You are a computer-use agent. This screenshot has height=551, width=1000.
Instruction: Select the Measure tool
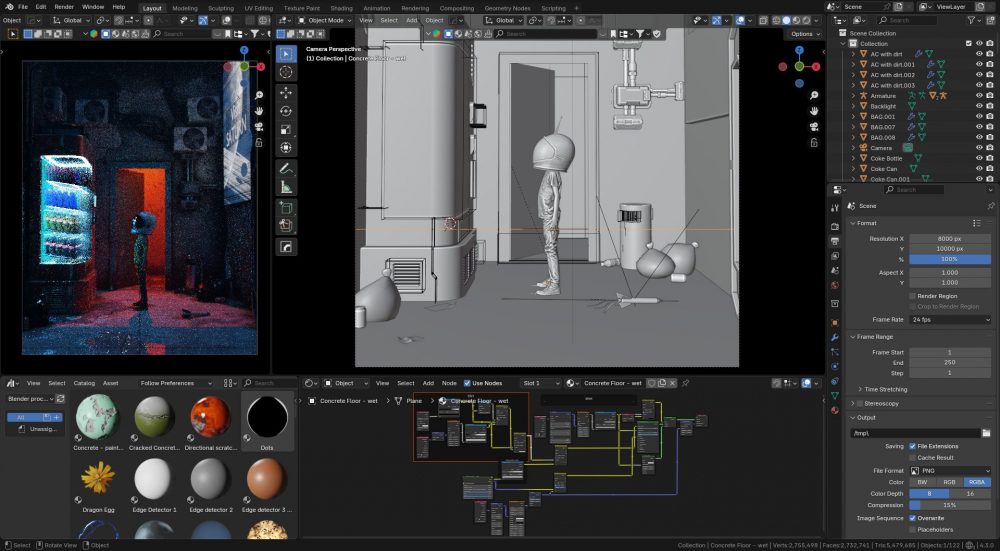pos(286,187)
